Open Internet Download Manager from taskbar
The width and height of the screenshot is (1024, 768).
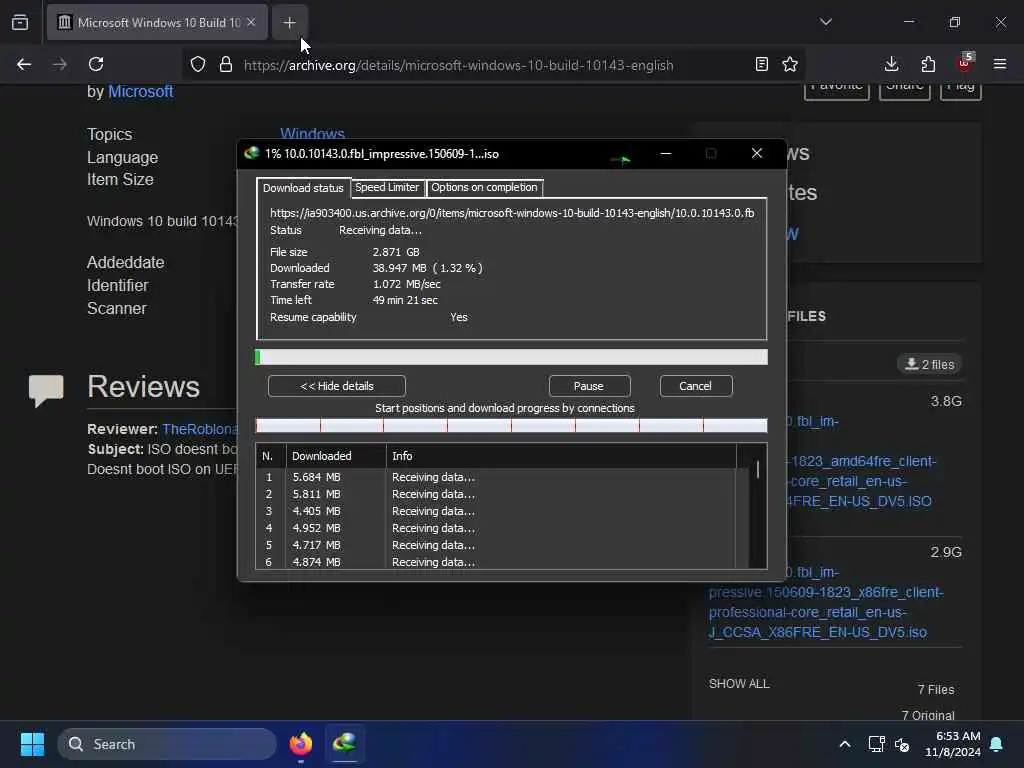click(345, 743)
